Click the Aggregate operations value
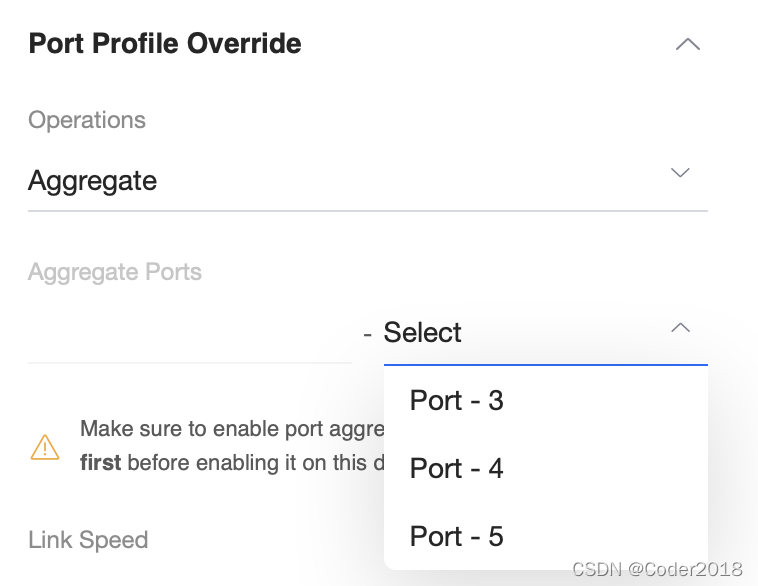Screen dimensions: 758x586 pyautogui.click(x=92, y=181)
